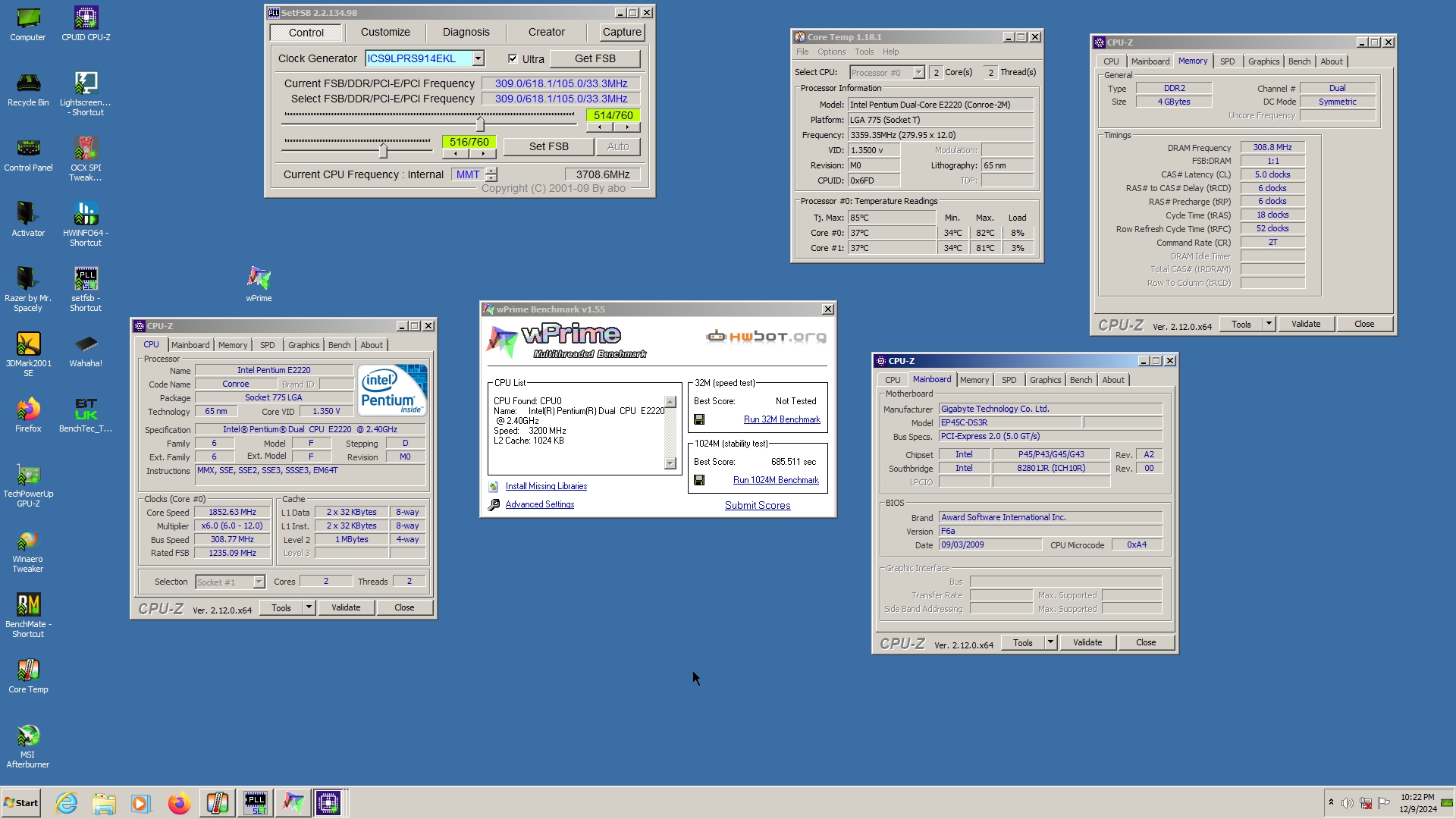Adjust the upper FSB slider thumb
1456x819 pixels.
480,123
